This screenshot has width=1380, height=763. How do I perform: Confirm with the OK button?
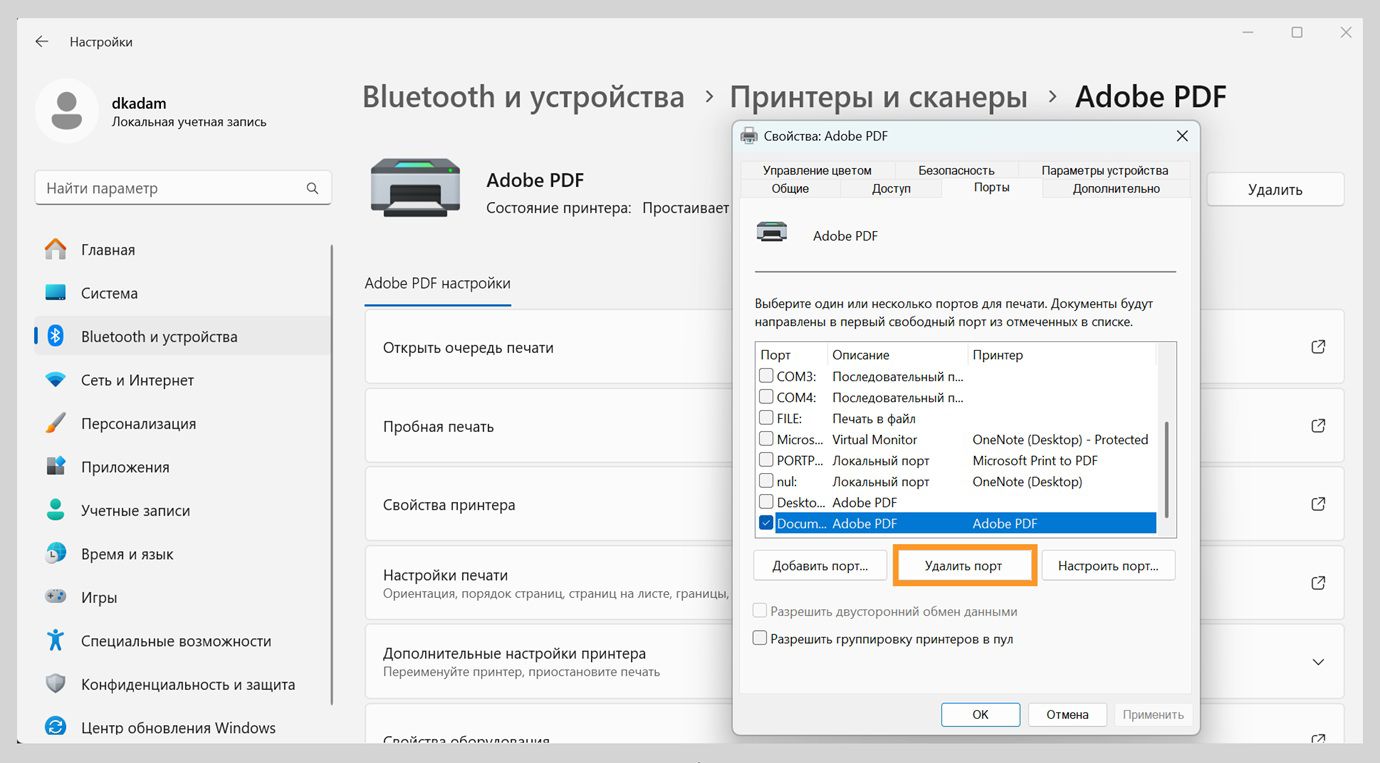tap(980, 714)
